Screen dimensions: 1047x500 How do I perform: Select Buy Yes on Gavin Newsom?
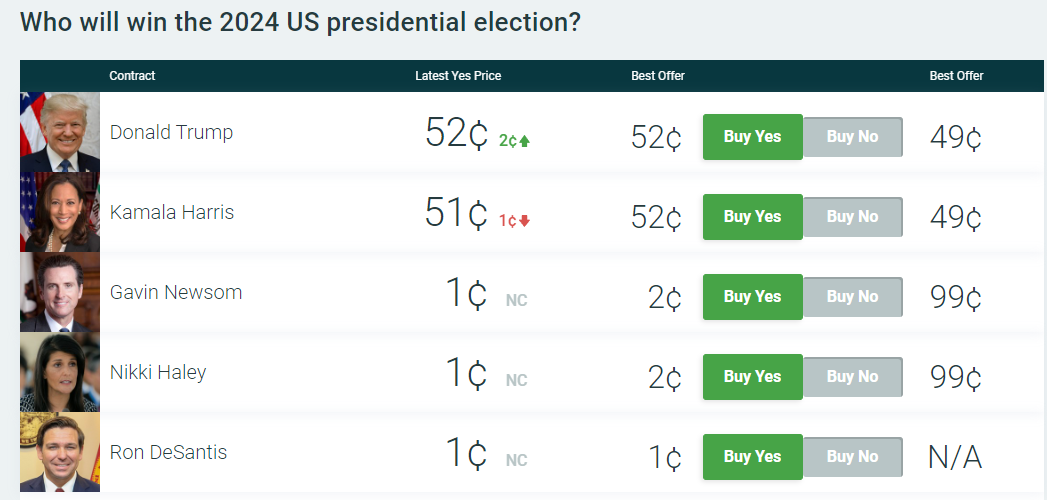coord(753,297)
